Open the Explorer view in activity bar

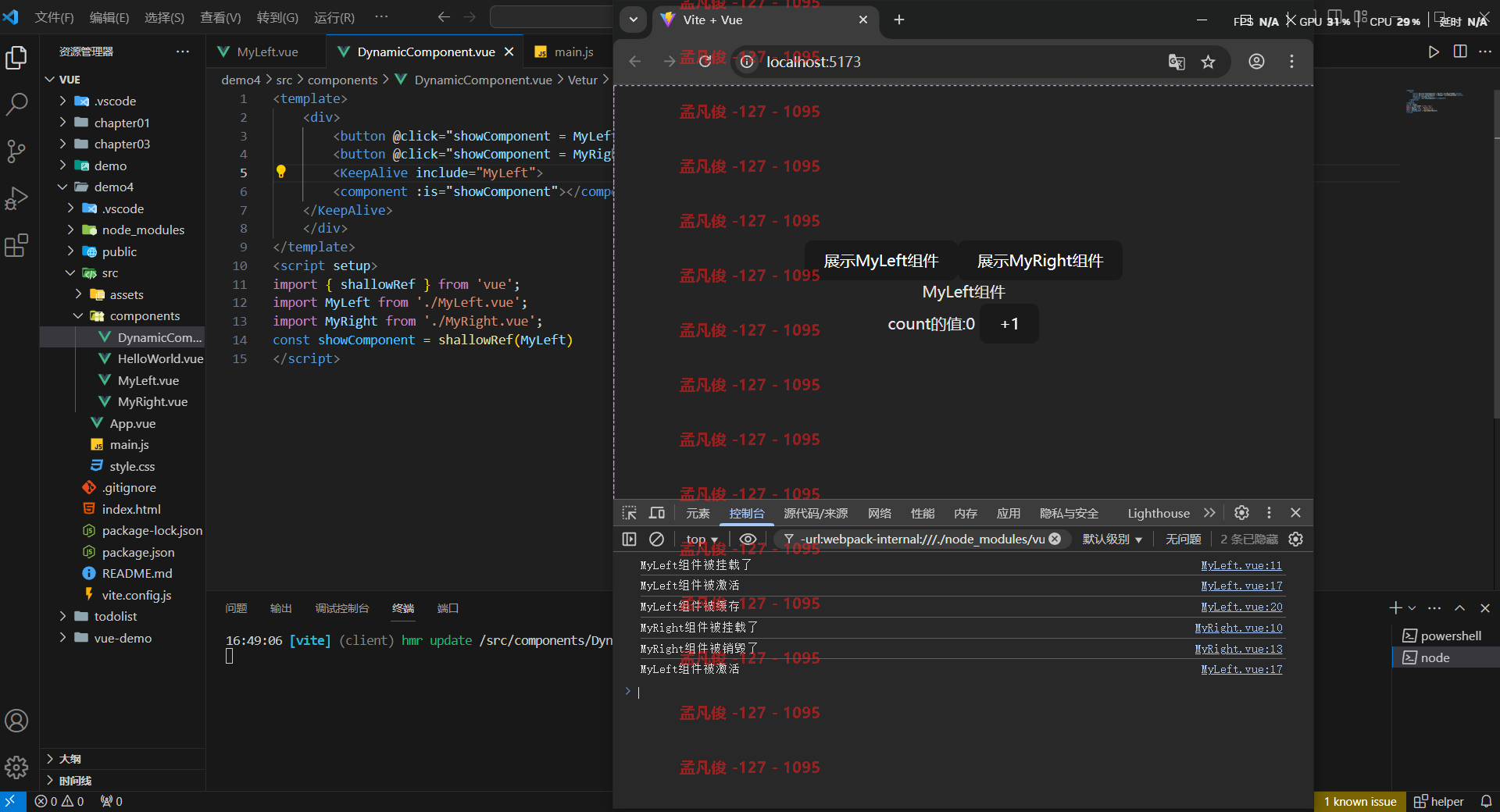[x=16, y=58]
